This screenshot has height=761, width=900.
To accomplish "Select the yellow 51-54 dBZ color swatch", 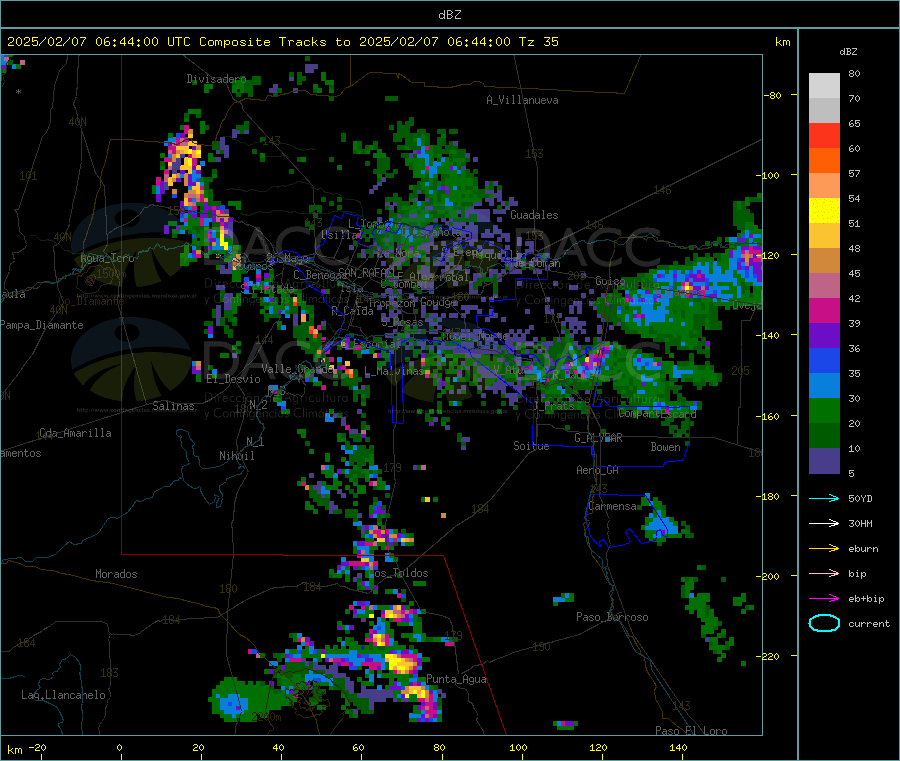I will point(824,211).
